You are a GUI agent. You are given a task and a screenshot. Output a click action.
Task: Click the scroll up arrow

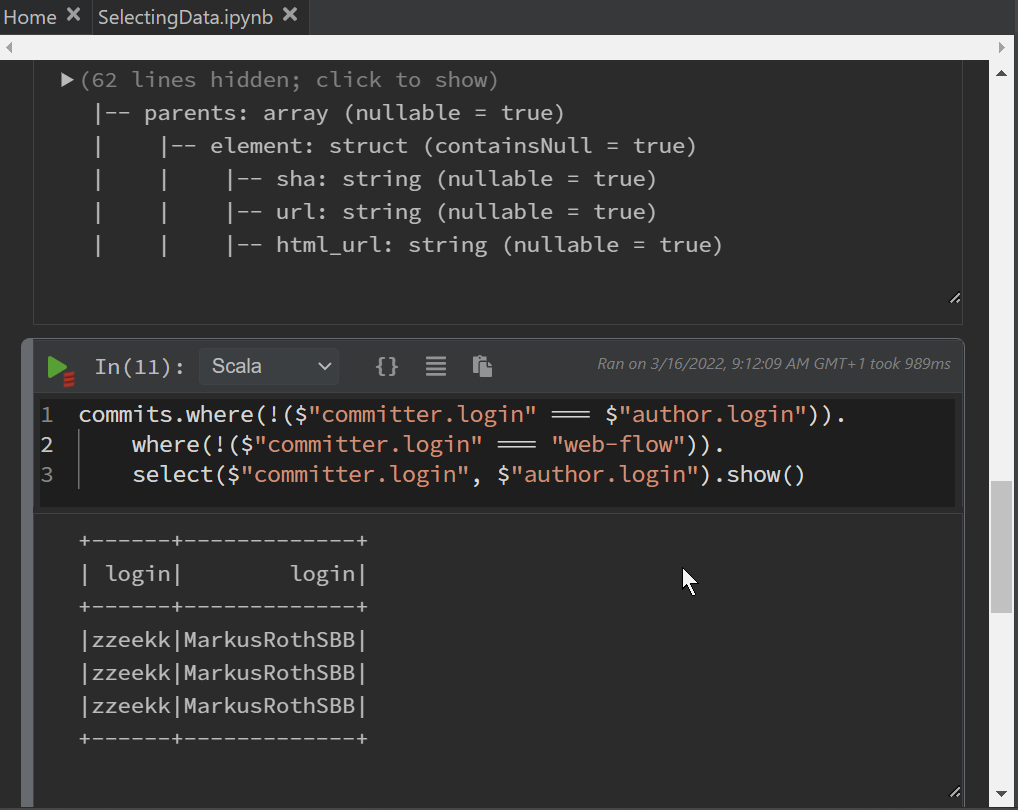pos(1001,73)
